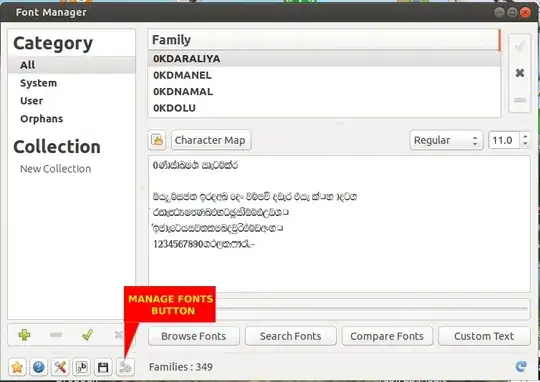Click the floppy disk save icon
Image resolution: width=540 pixels, height=382 pixels.
[x=103, y=367]
